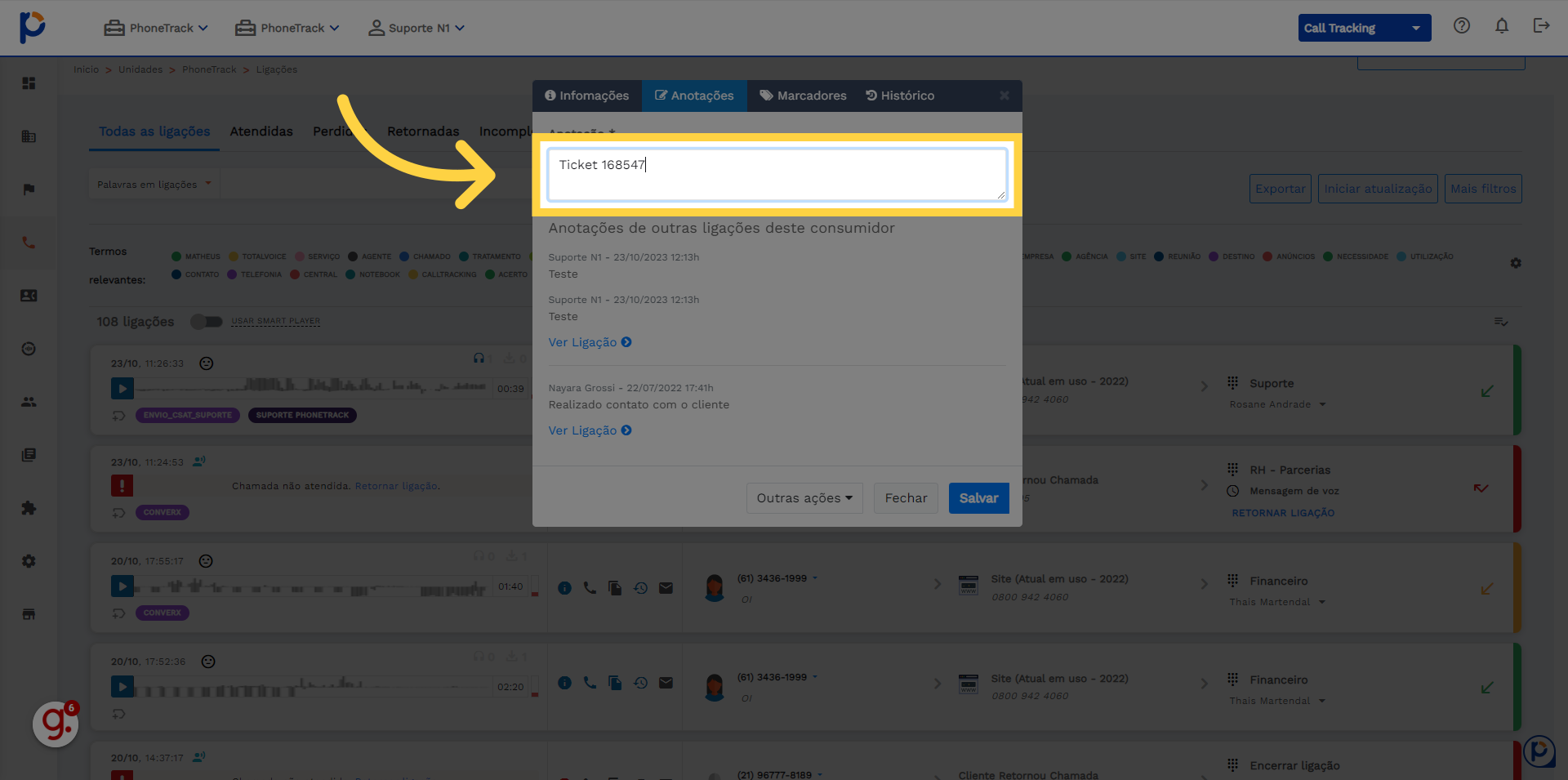Click phone icon on 17:55:17 call row
Screen dimensions: 1568x780
coord(590,588)
